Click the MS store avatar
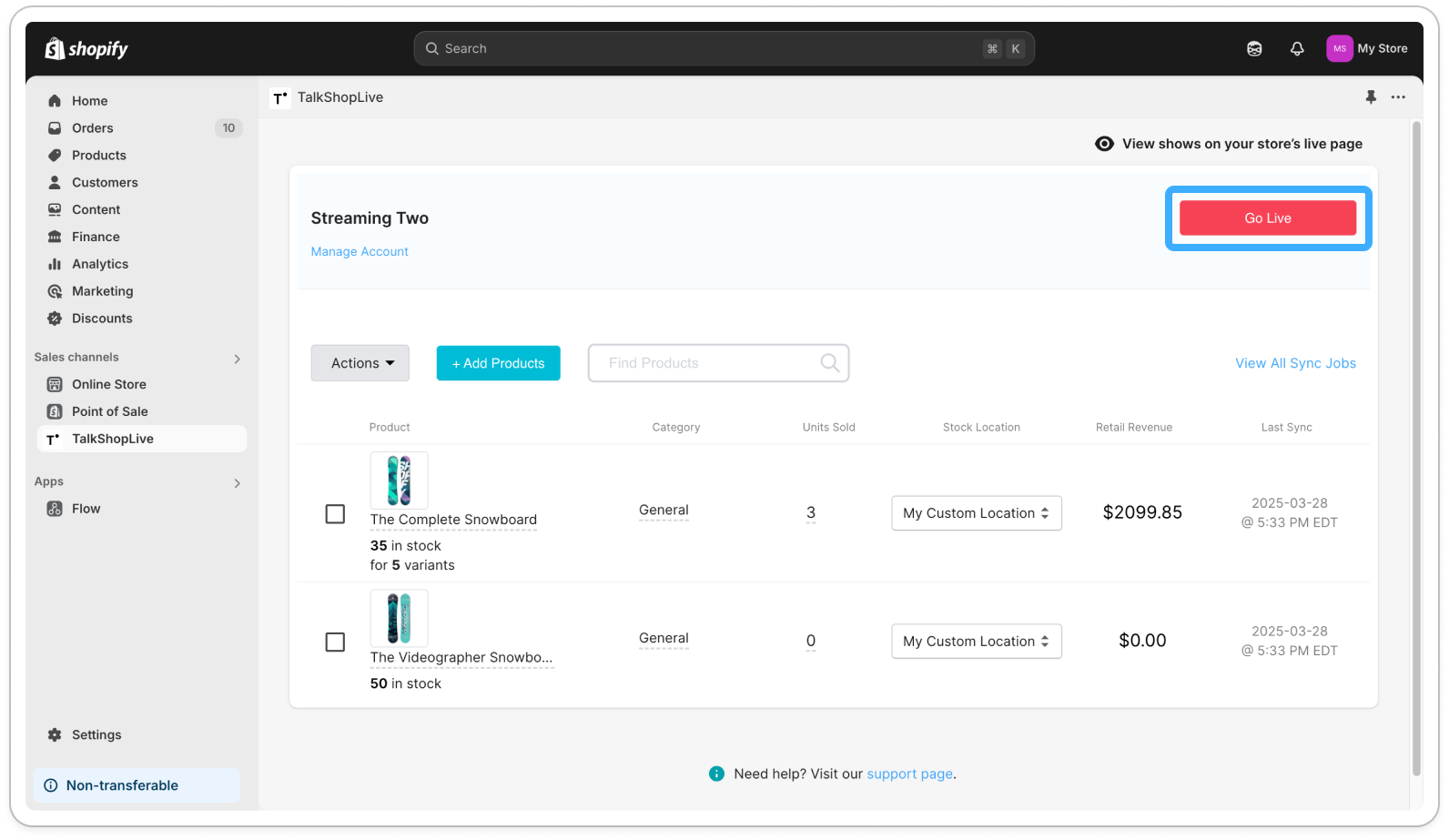The image size is (1449, 840). pyautogui.click(x=1339, y=49)
